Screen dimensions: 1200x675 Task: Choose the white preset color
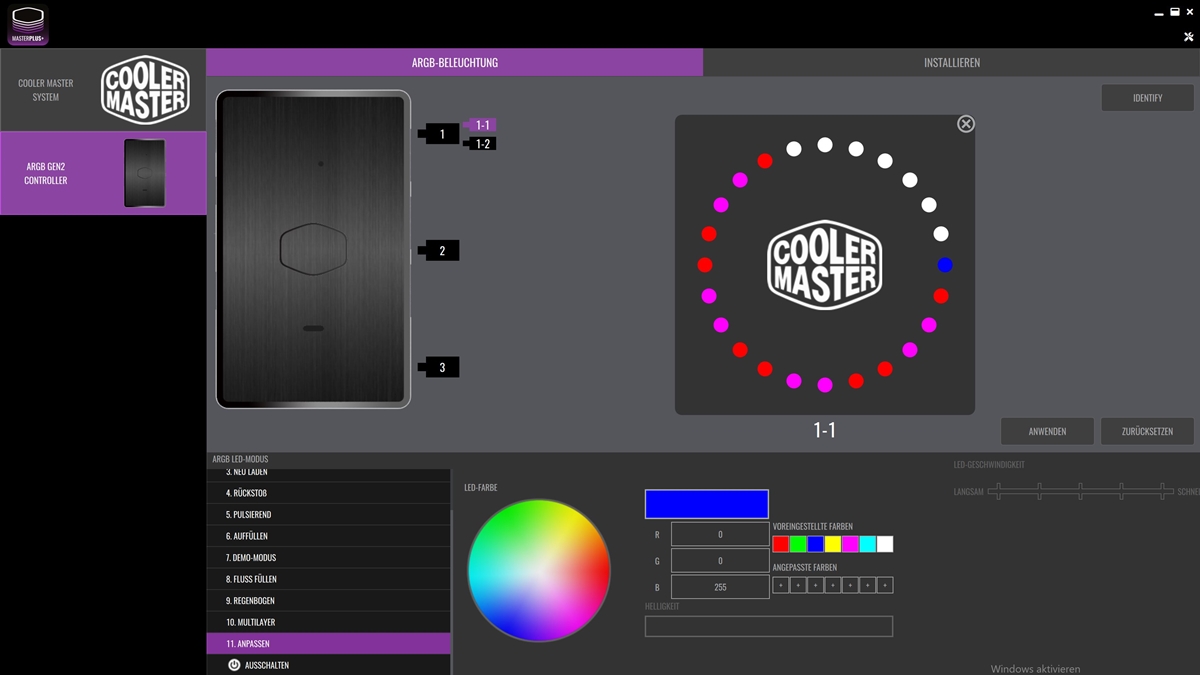pyautogui.click(x=885, y=544)
